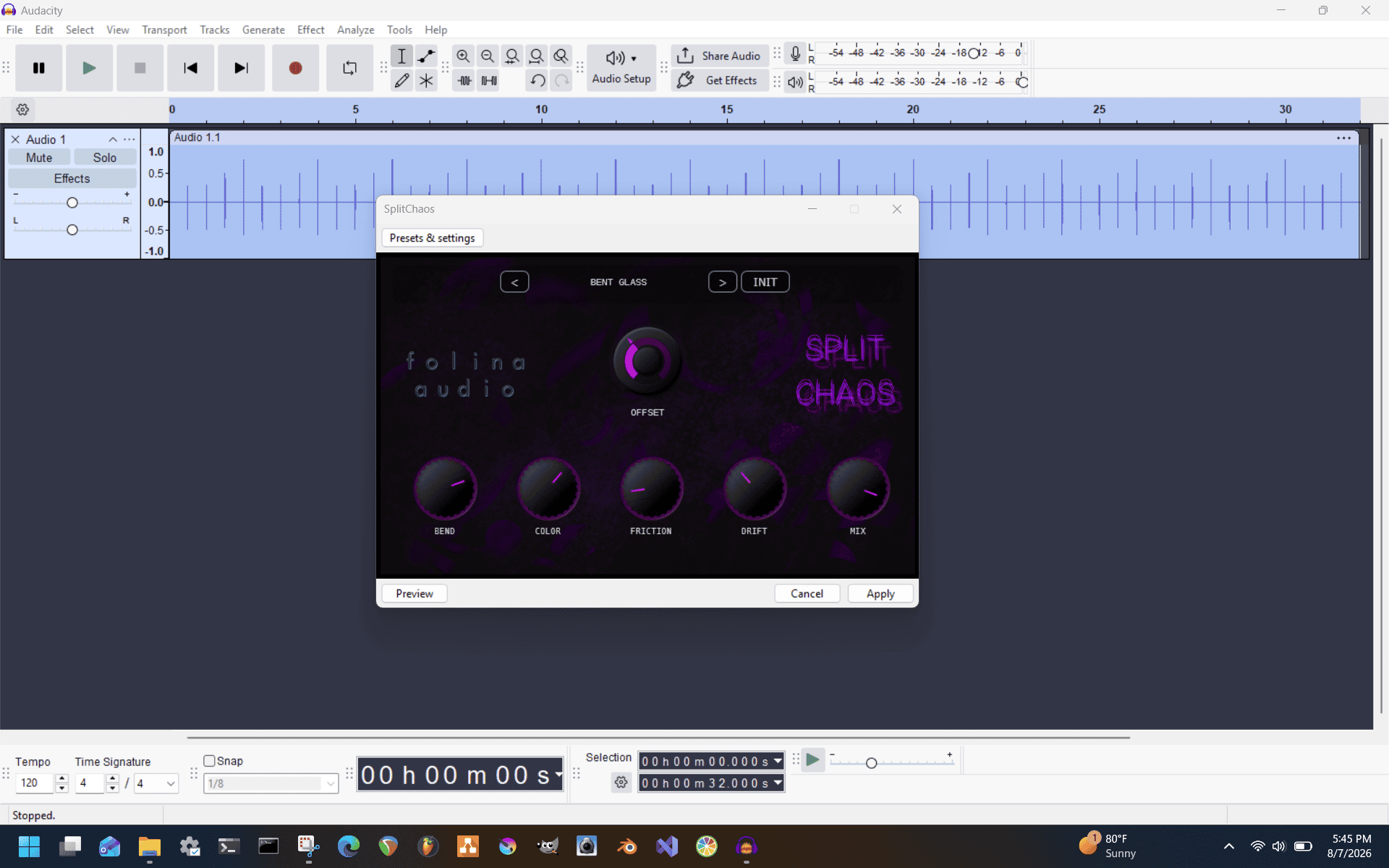This screenshot has height=868, width=1389.
Task: Open the File menu
Action: tap(14, 30)
